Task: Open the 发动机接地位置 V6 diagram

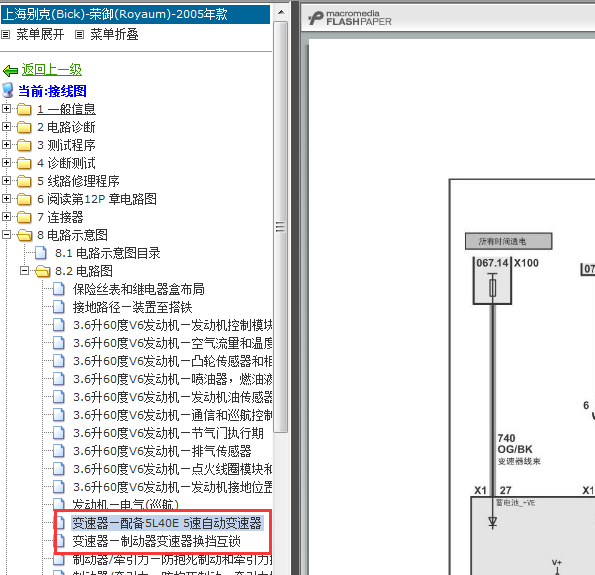Action: pos(173,488)
